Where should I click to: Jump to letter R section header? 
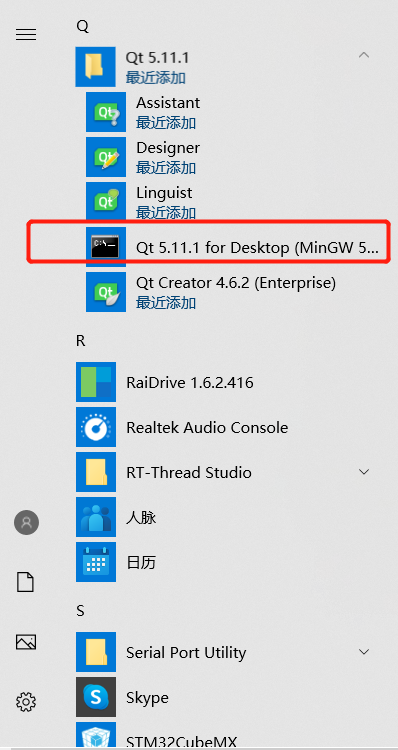(80, 341)
